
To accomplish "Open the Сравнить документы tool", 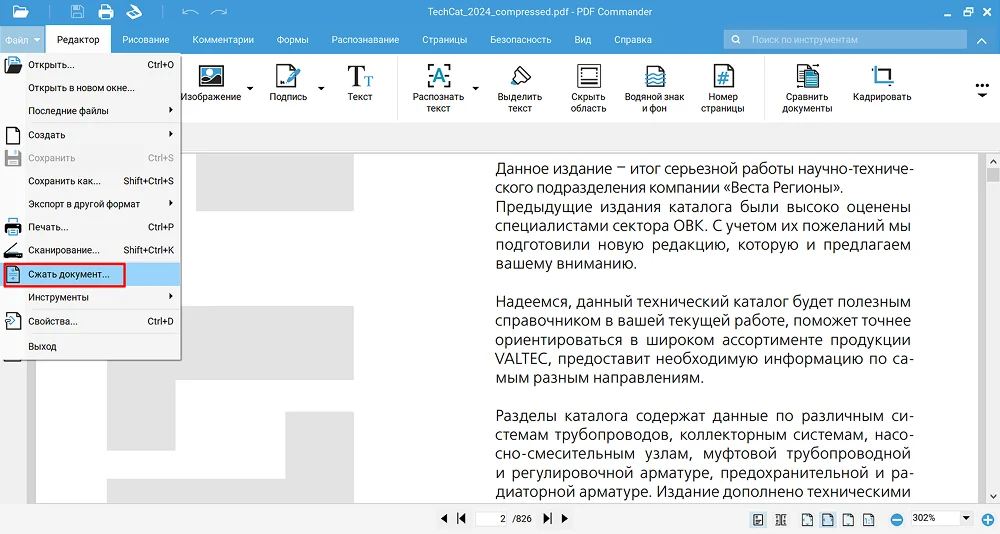I will point(807,78).
